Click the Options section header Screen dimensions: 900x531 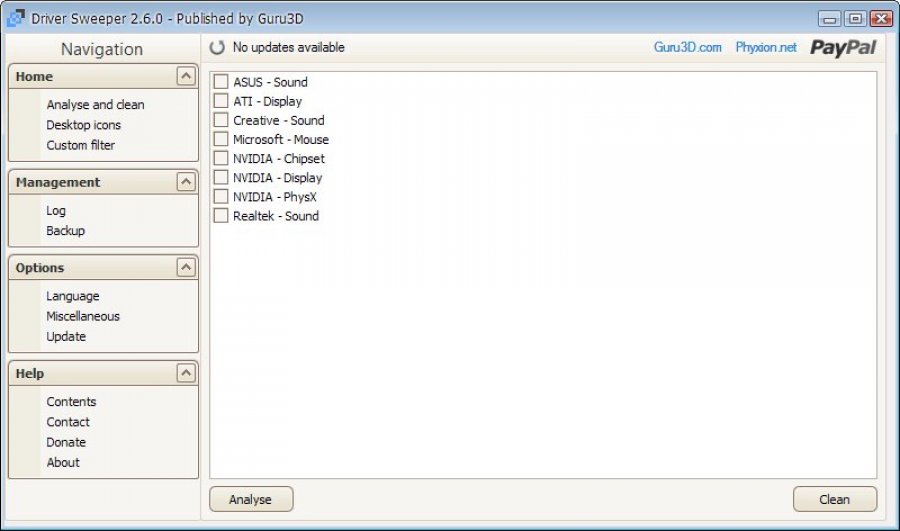[103, 268]
